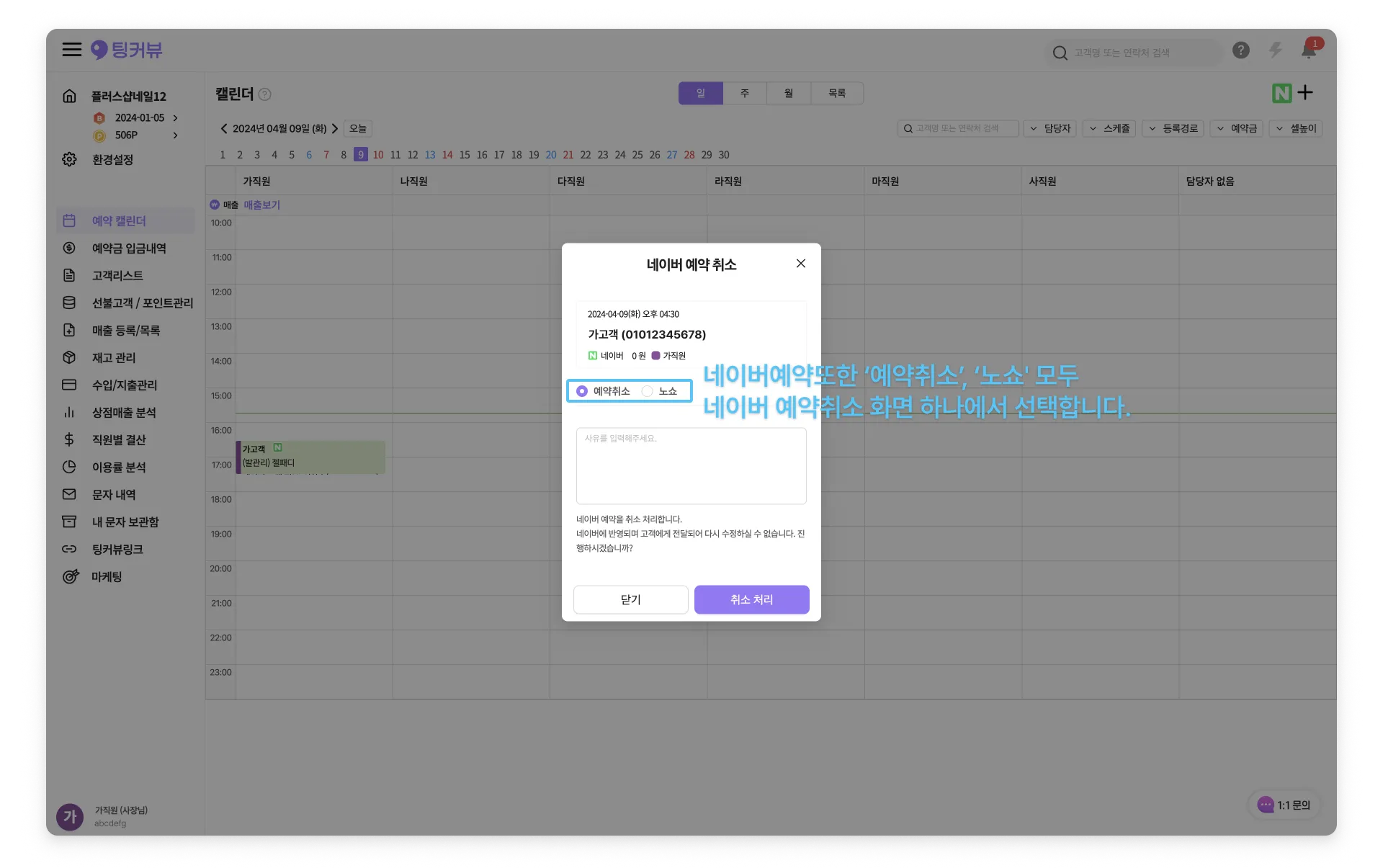Screen dimensions: 1383x868
Task: Switch to the 주 week view tab
Action: point(745,93)
